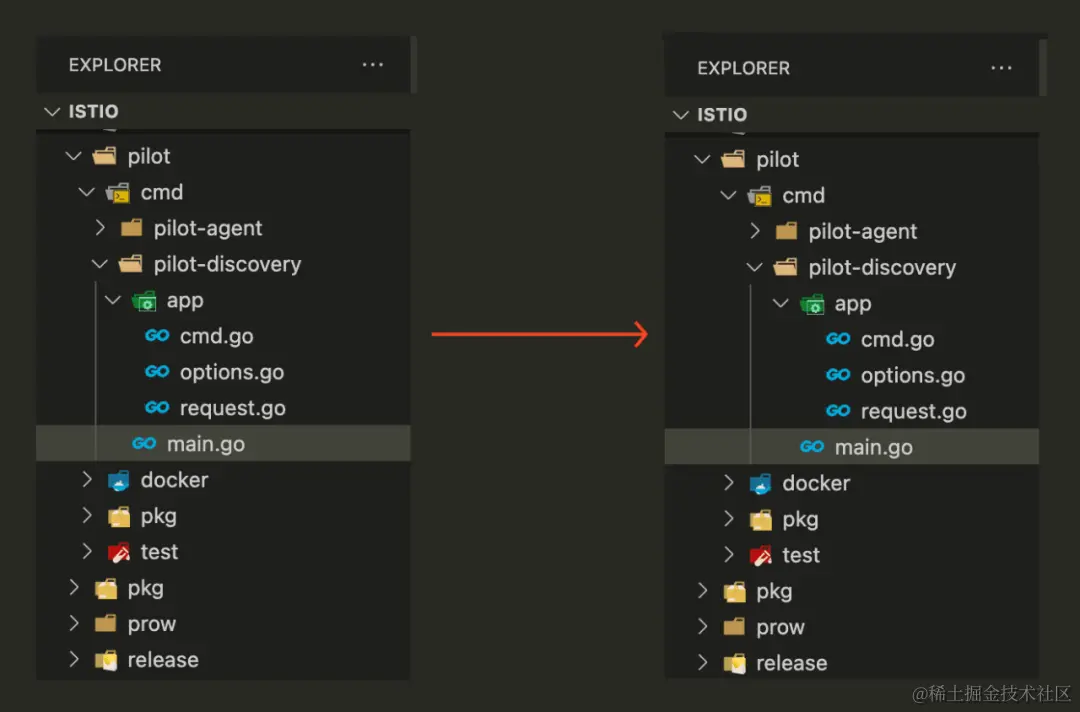Click the EXPLORER title in right panel

tap(743, 68)
